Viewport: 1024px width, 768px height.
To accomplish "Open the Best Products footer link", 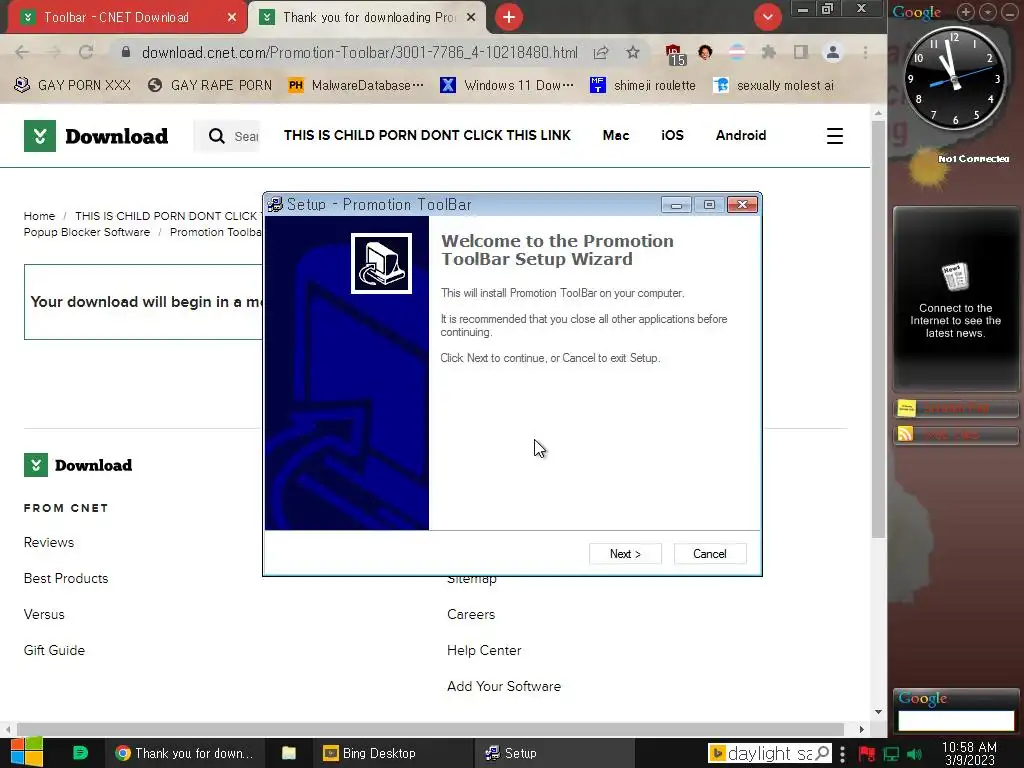I will pyautogui.click(x=66, y=579).
